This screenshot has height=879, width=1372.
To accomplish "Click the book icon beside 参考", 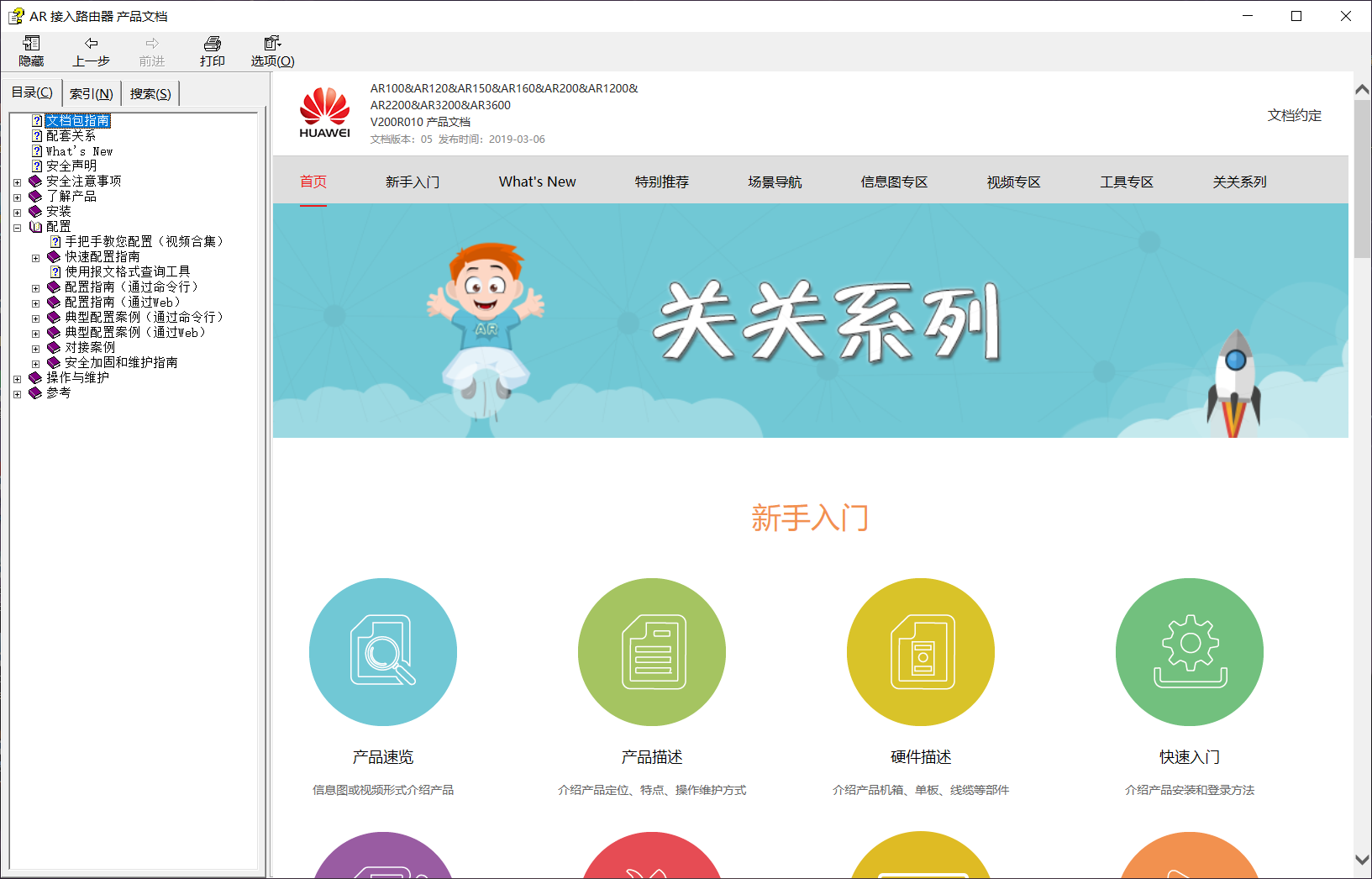I will coord(35,393).
